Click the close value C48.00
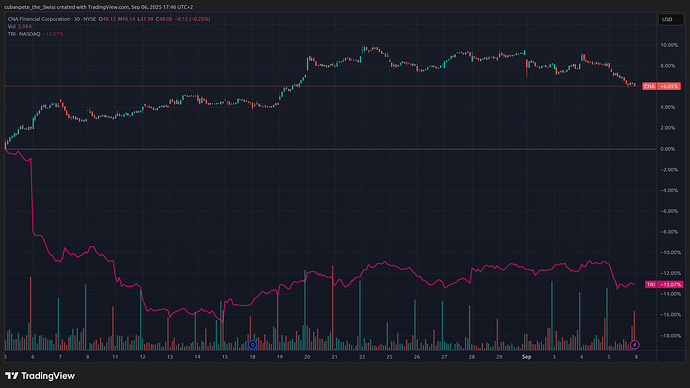This screenshot has height=388, width=690. (164, 19)
